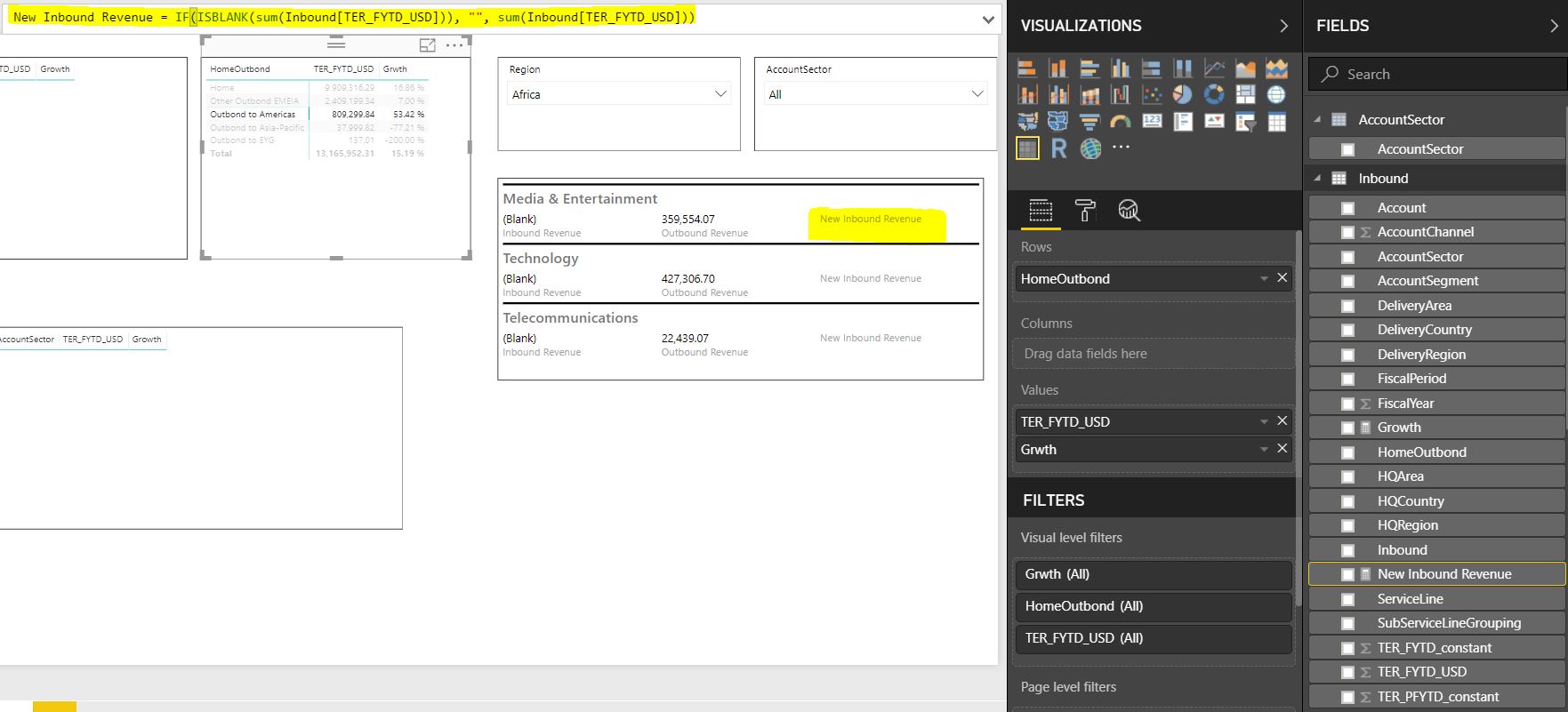Image resolution: width=1568 pixels, height=712 pixels.
Task: Select the treemap visualization
Action: tap(1245, 94)
